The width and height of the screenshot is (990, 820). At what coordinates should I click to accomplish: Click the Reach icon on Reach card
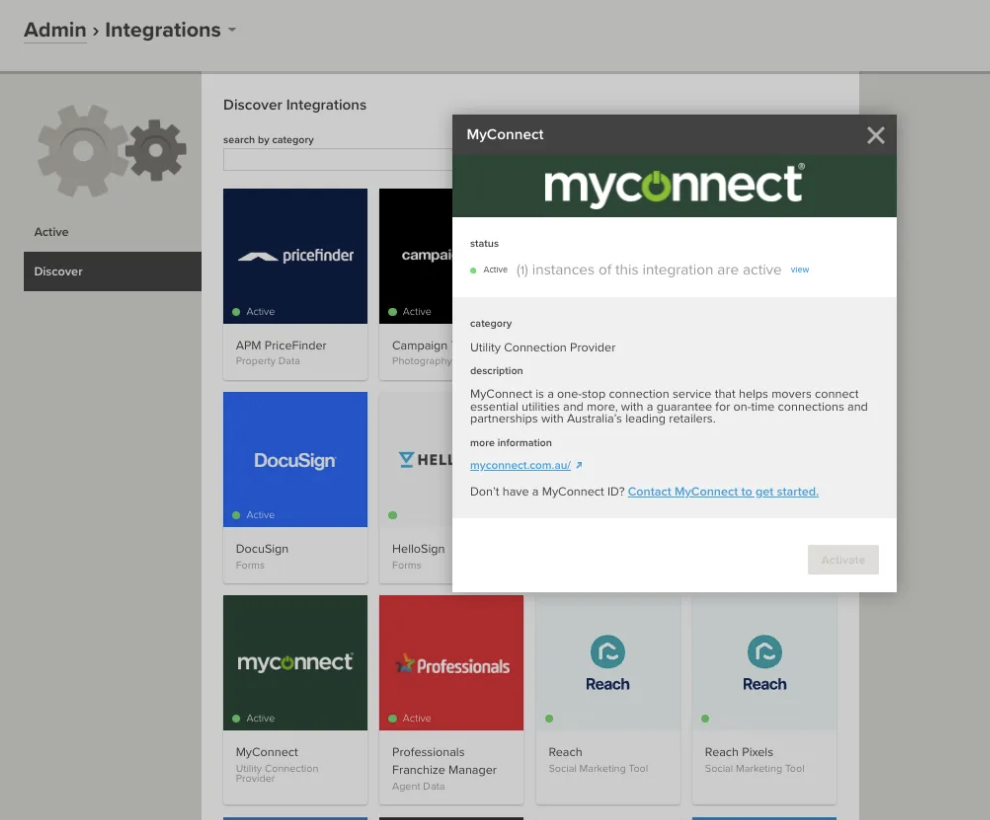coord(607,651)
